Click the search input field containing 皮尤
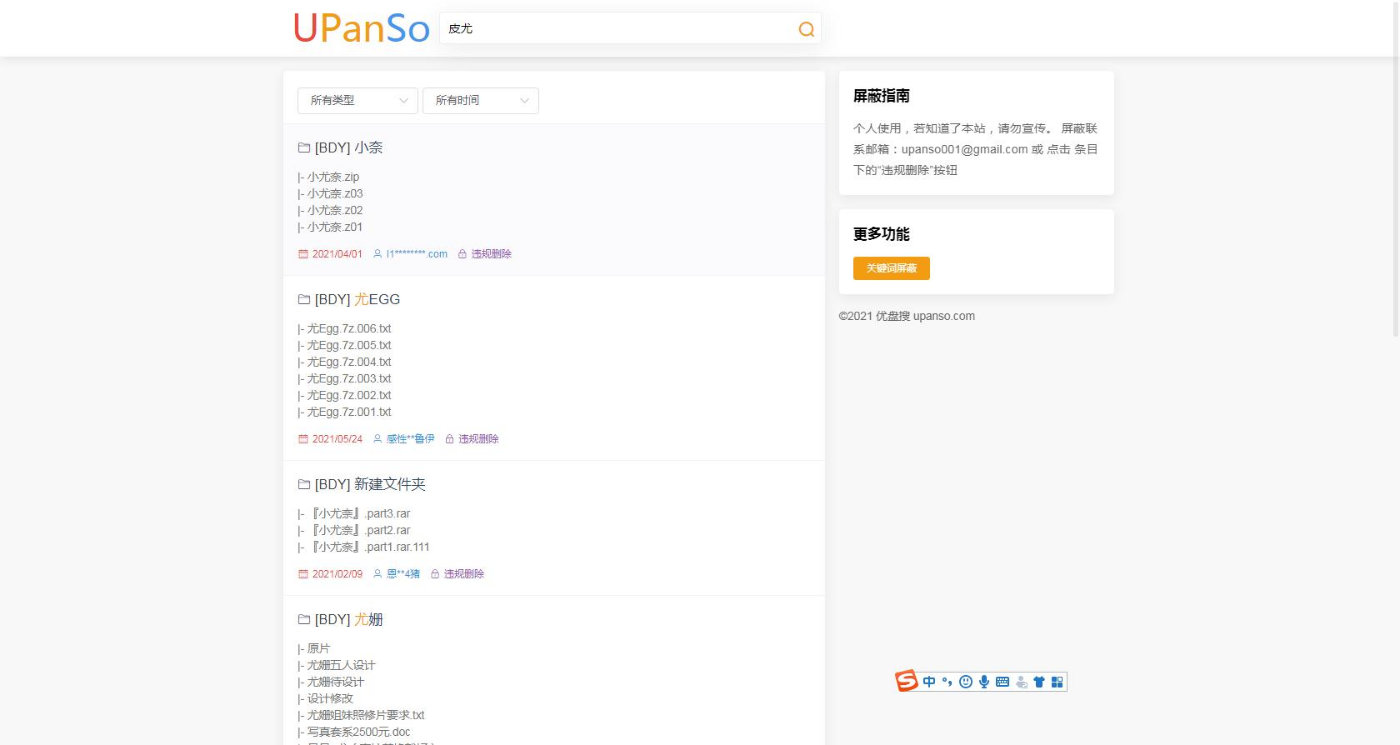The height and width of the screenshot is (745, 1400). [630, 29]
